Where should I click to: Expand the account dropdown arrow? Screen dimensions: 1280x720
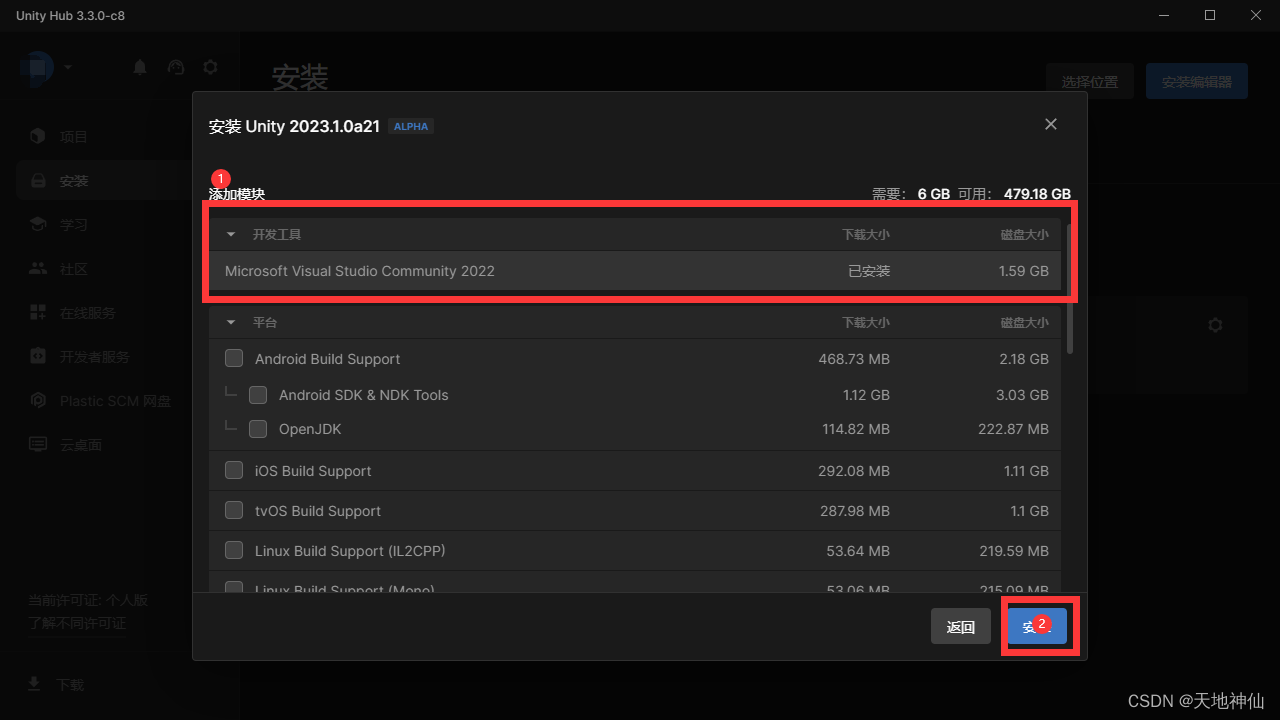pos(68,67)
